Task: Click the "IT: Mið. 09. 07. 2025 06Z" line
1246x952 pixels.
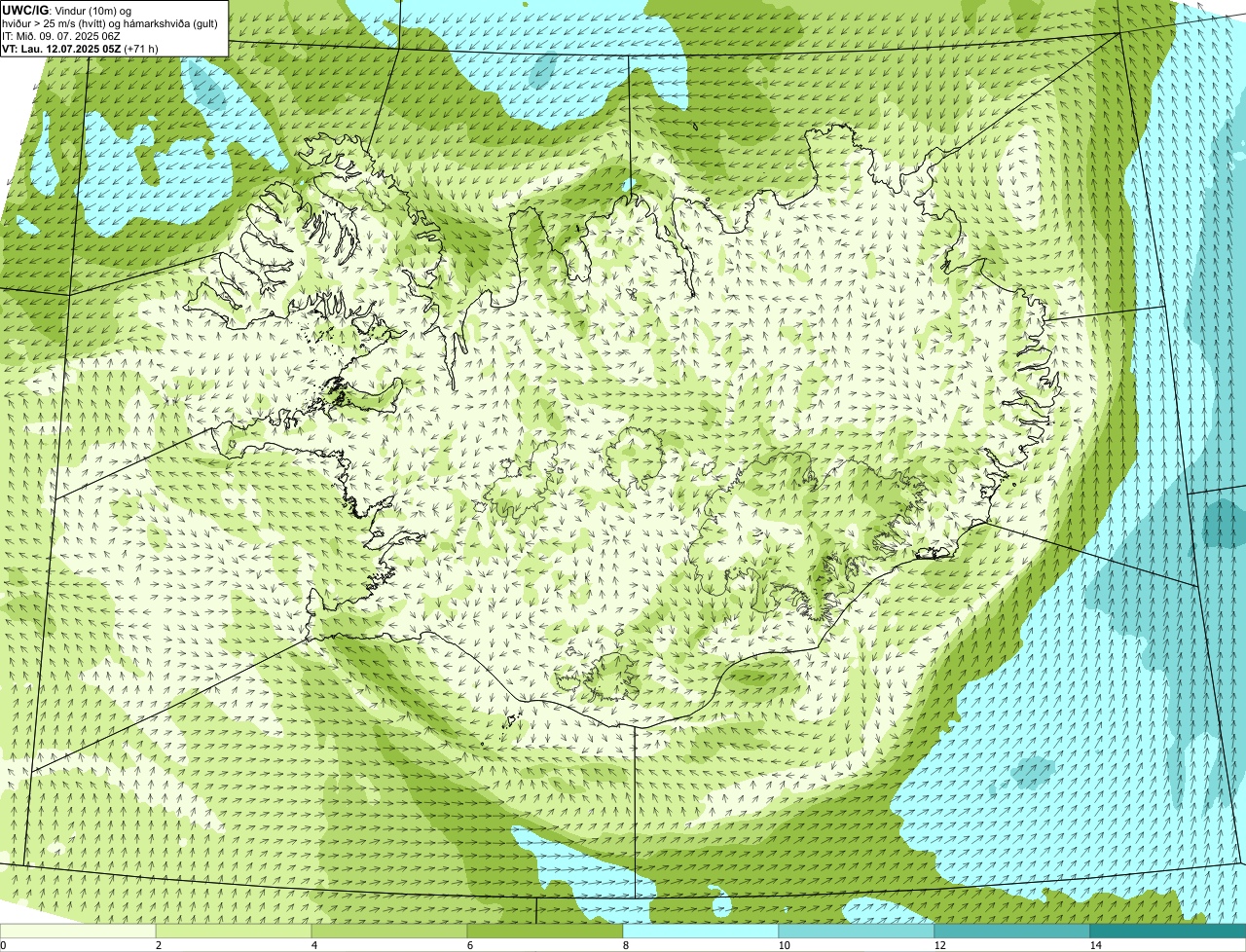Action: tap(61, 36)
